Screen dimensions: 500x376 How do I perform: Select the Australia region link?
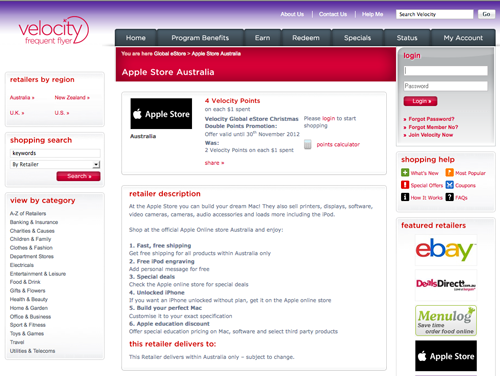(22, 97)
